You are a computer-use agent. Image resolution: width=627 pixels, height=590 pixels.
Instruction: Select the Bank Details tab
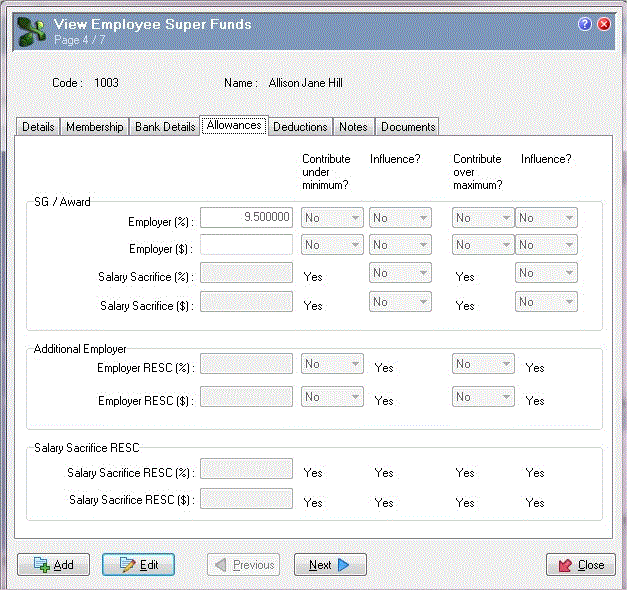[165, 127]
